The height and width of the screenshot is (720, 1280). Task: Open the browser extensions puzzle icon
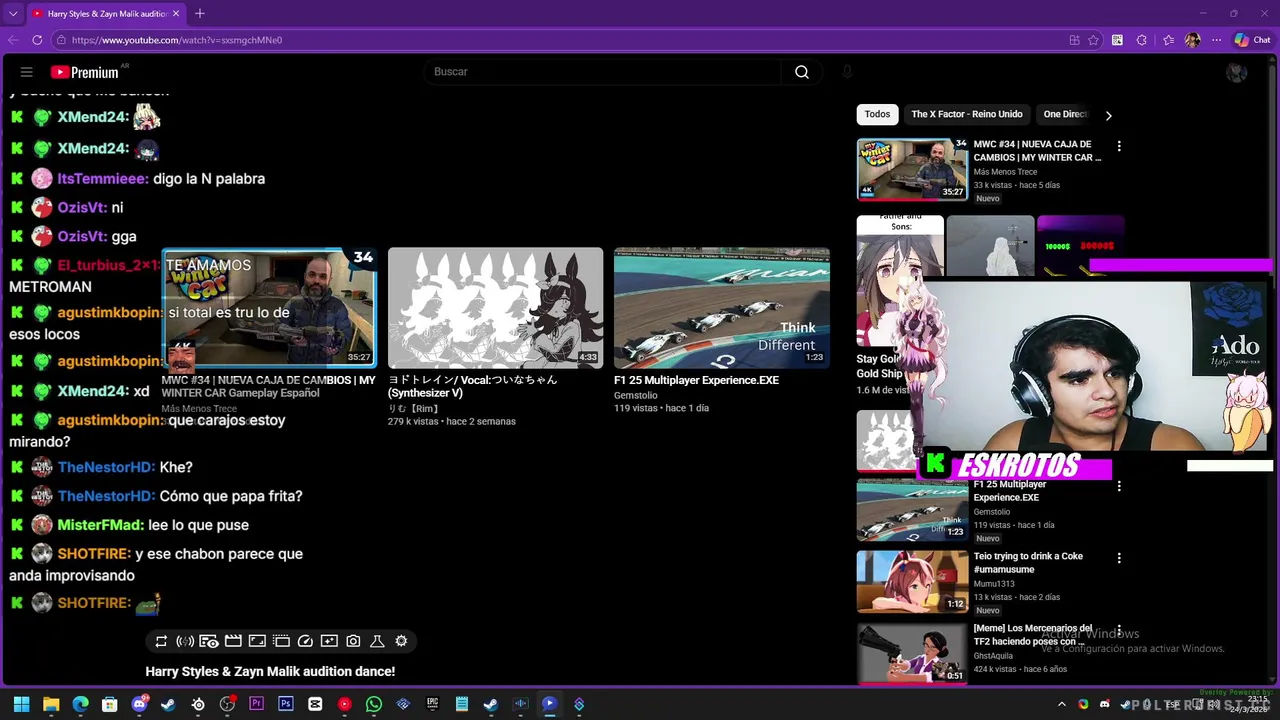[1142, 40]
